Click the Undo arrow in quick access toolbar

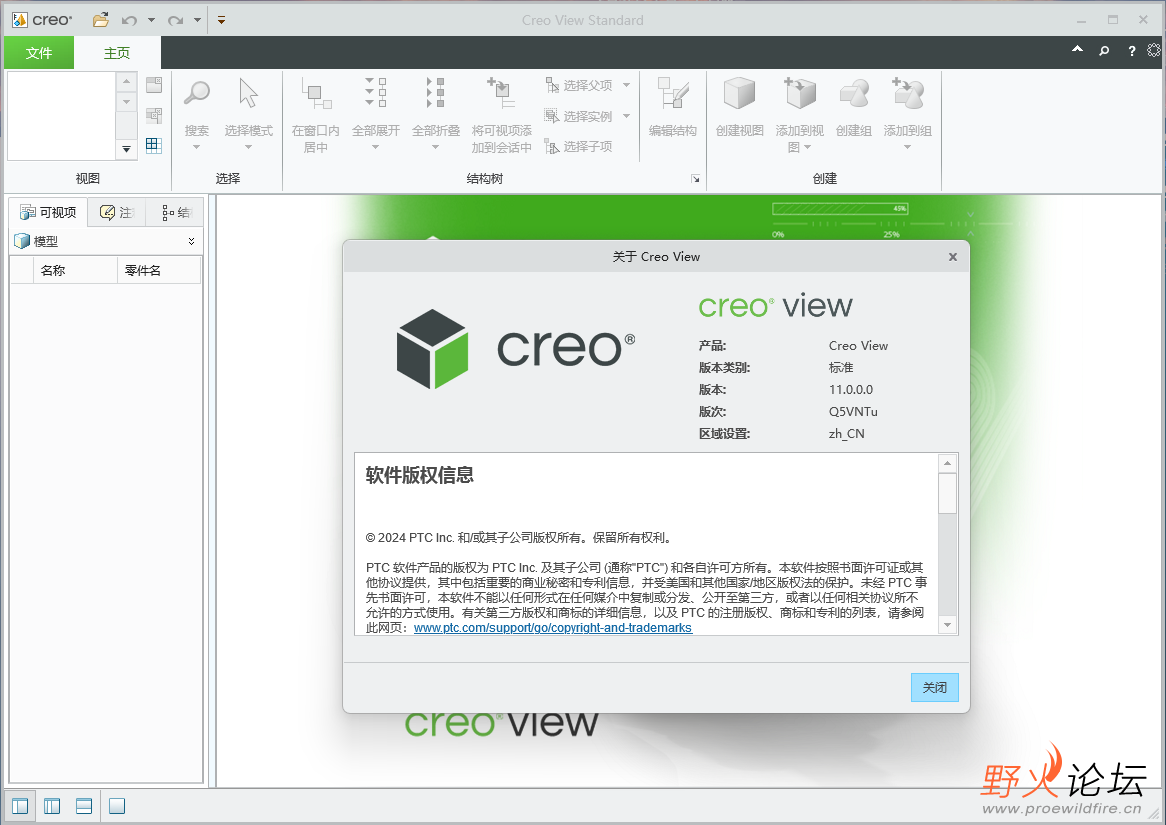point(129,20)
